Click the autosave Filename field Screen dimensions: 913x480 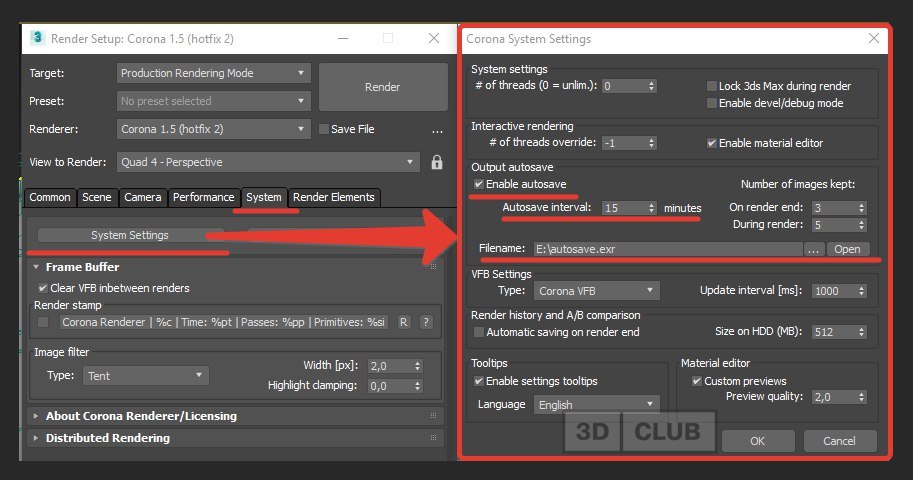[x=668, y=249]
